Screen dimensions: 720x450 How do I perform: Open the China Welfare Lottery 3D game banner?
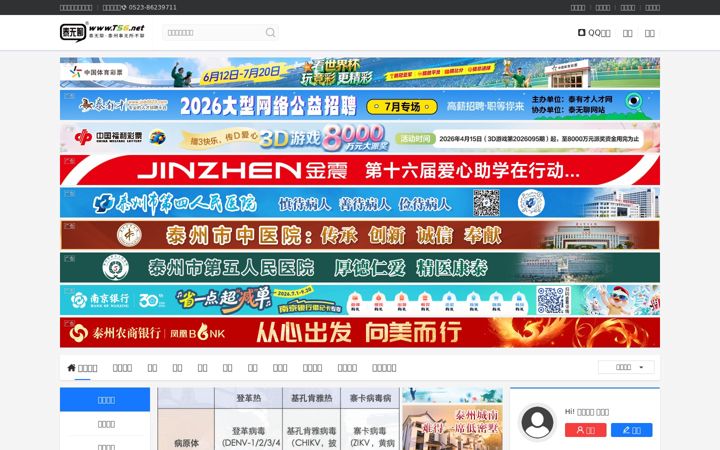360,138
